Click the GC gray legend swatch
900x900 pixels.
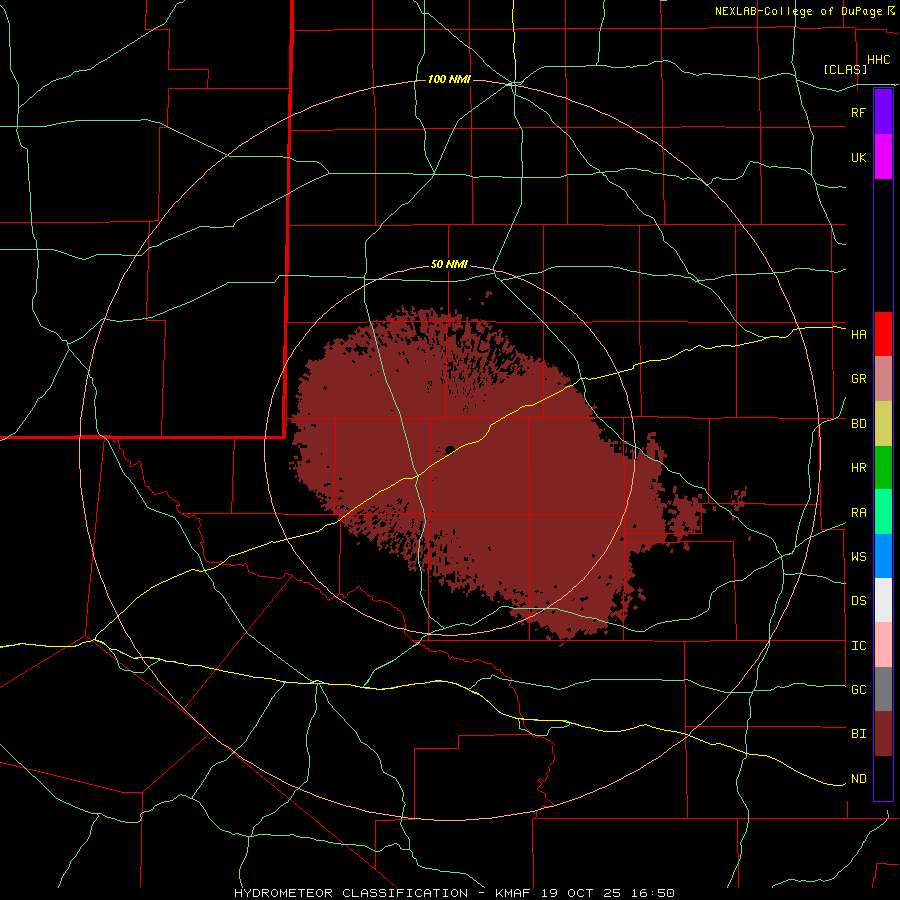tap(883, 689)
